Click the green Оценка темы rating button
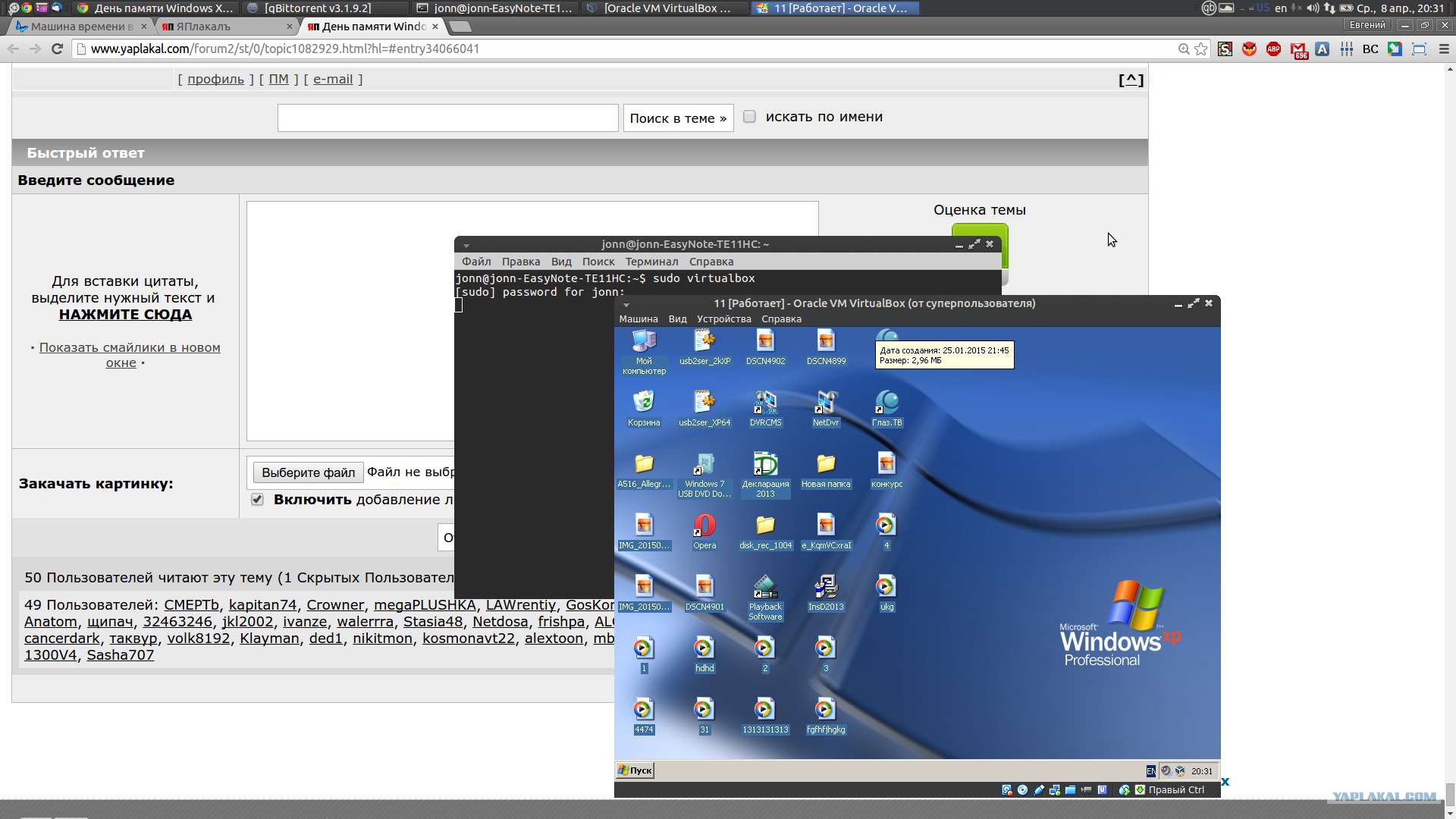 [980, 246]
